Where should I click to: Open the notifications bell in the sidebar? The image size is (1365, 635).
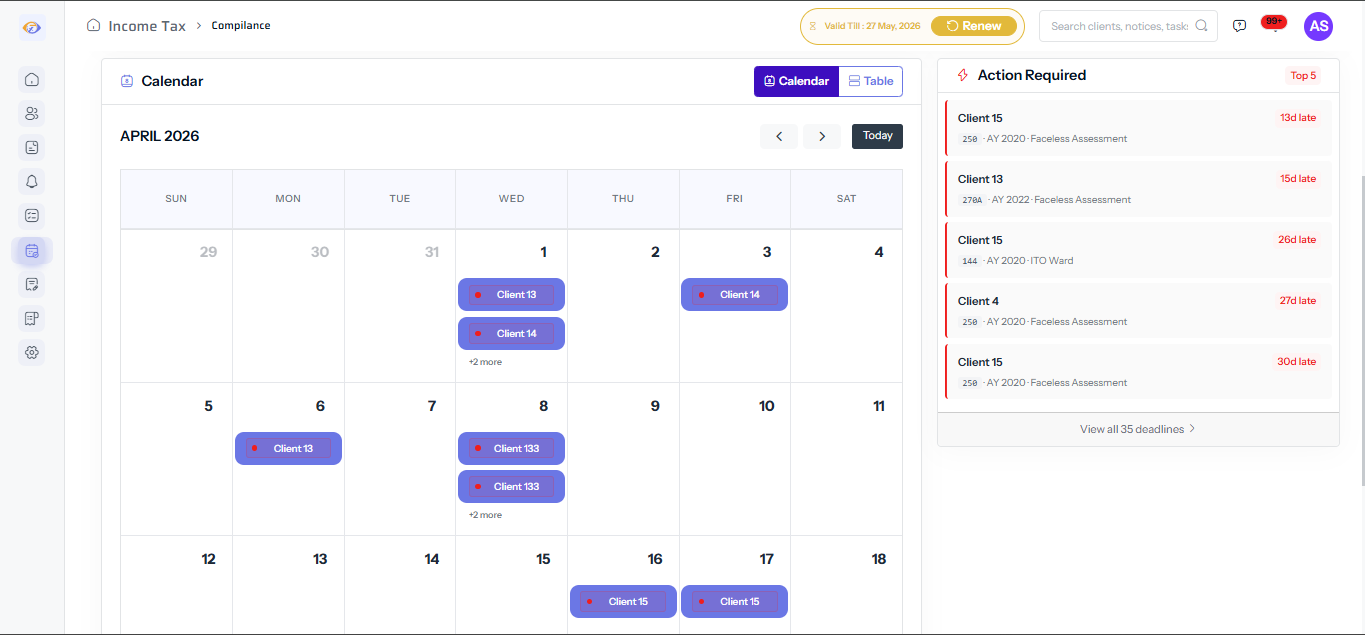(32, 181)
